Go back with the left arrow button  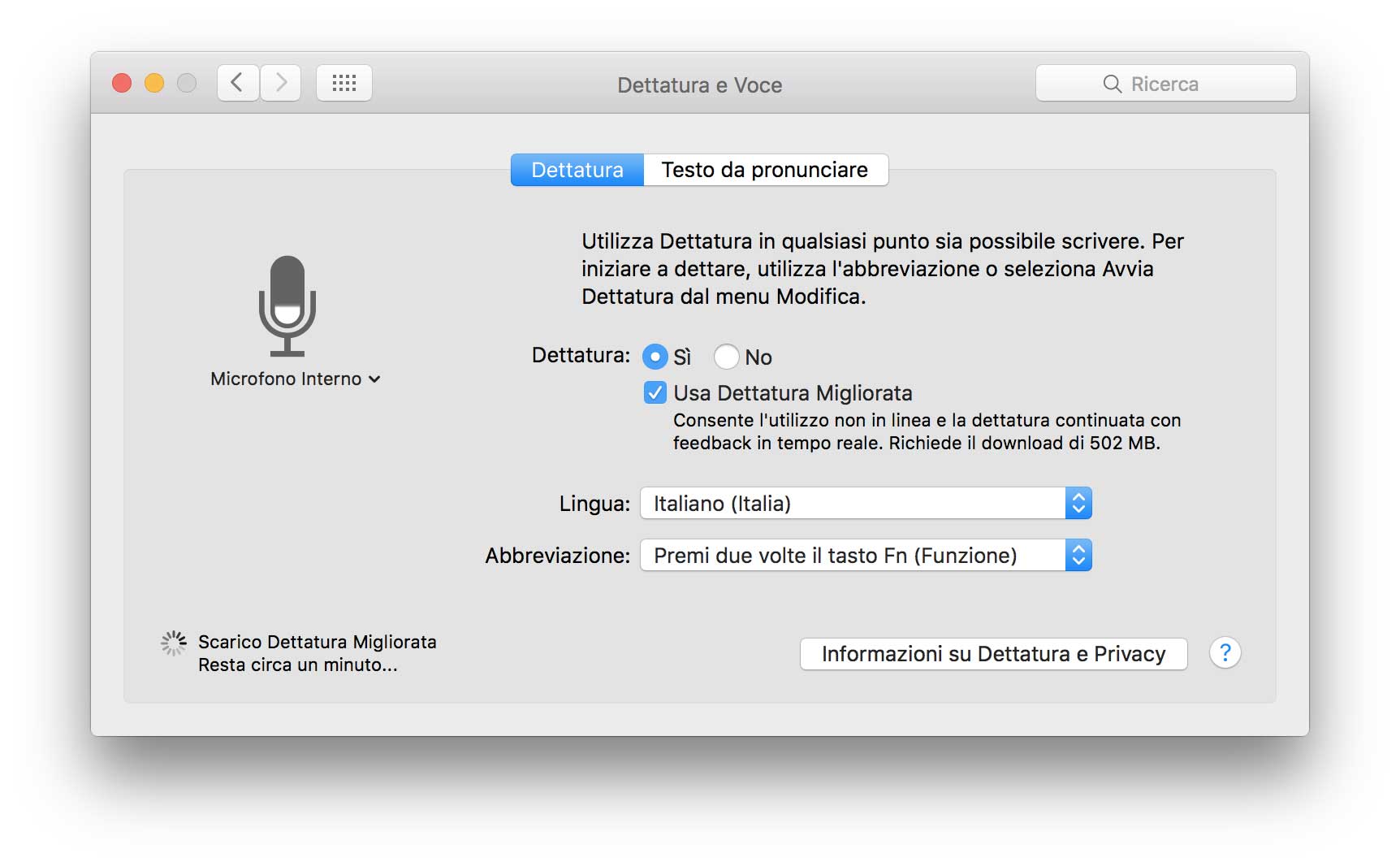coord(238,83)
